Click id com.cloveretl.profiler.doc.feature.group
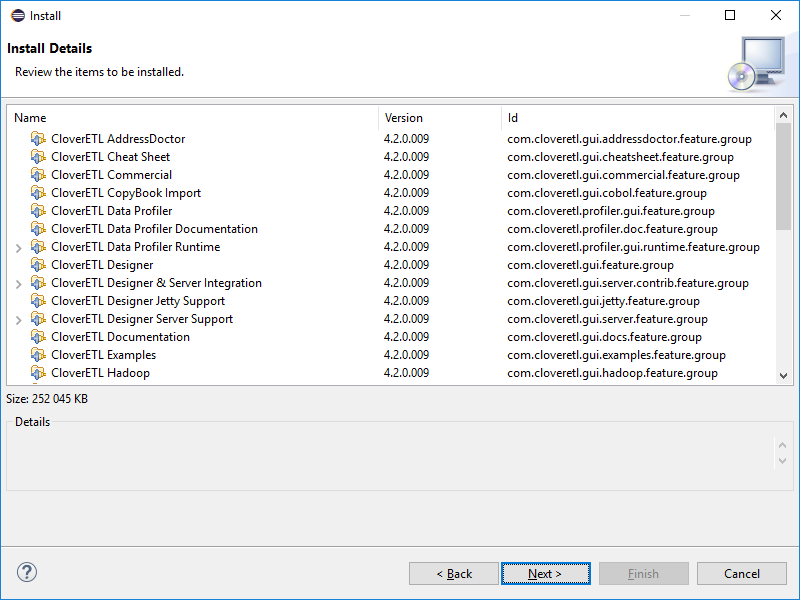This screenshot has height=600, width=800. tap(612, 229)
